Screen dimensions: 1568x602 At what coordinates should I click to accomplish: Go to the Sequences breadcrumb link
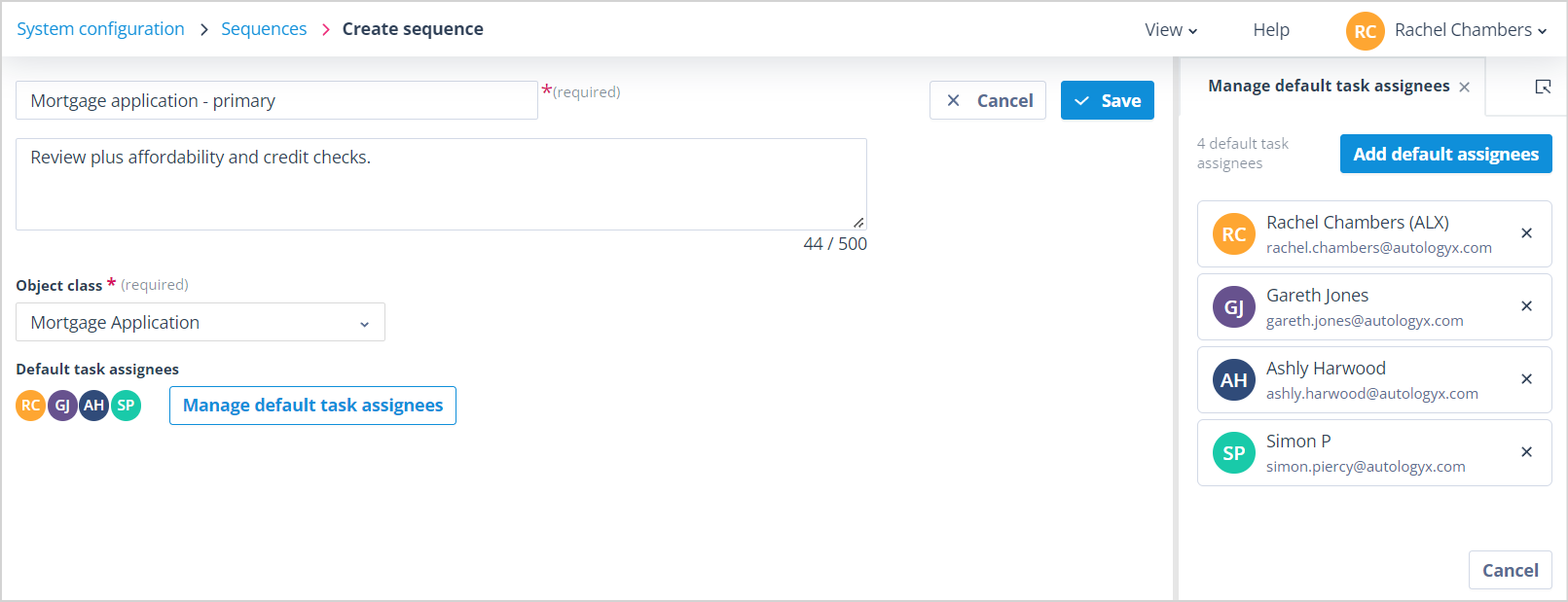(x=264, y=29)
